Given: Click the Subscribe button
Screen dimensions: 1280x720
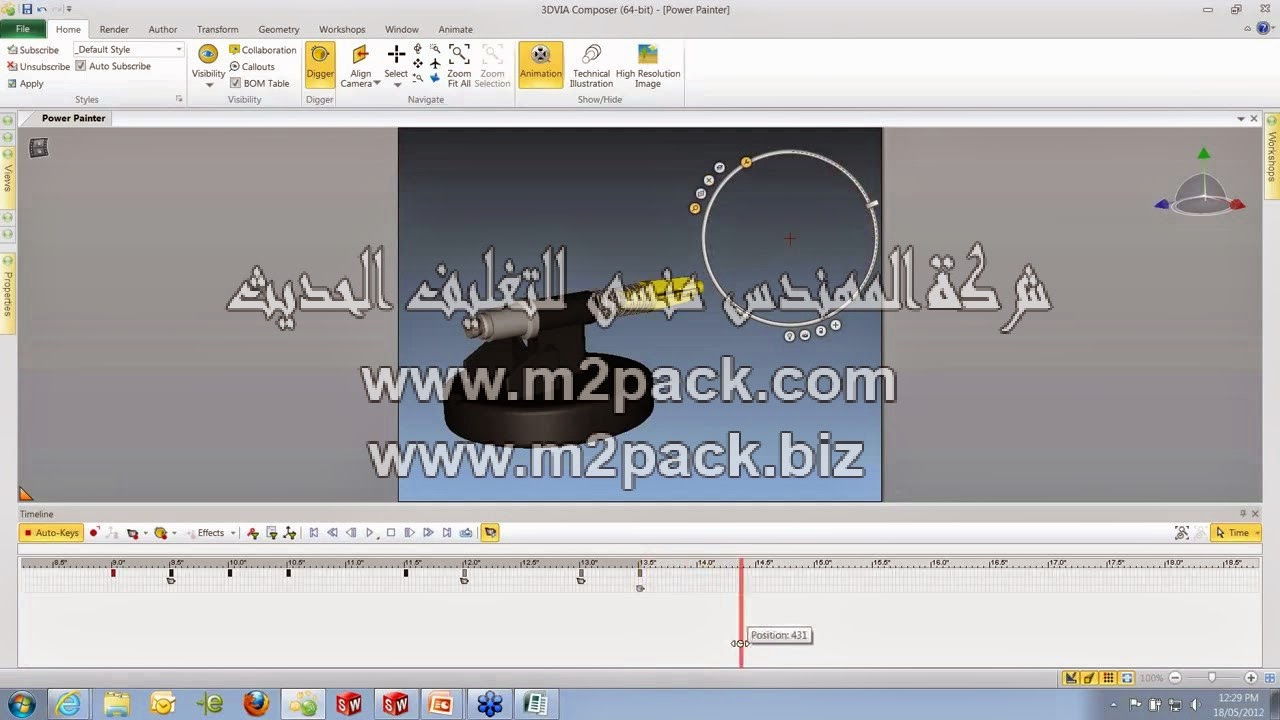Looking at the screenshot, I should pyautogui.click(x=33, y=50).
